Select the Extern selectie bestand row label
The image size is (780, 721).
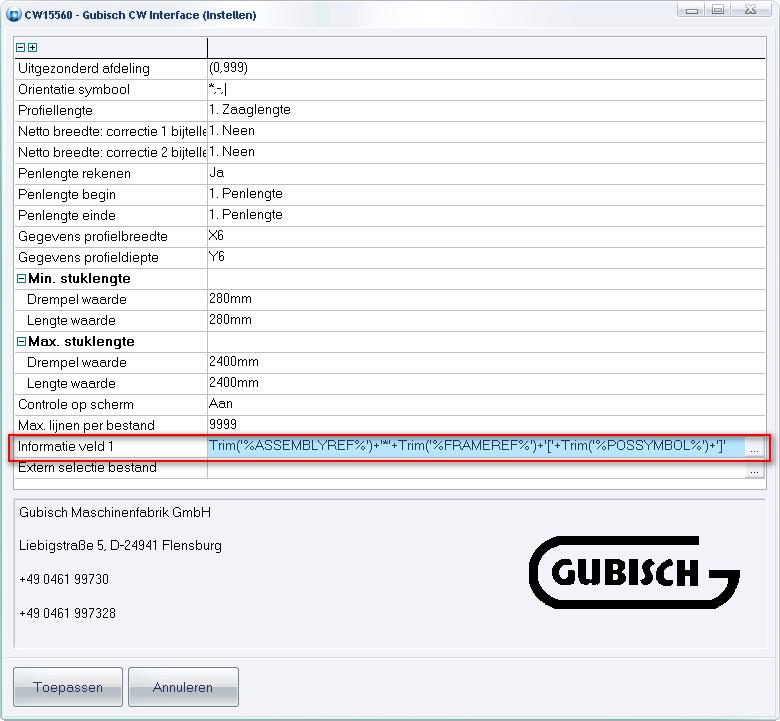coord(87,468)
